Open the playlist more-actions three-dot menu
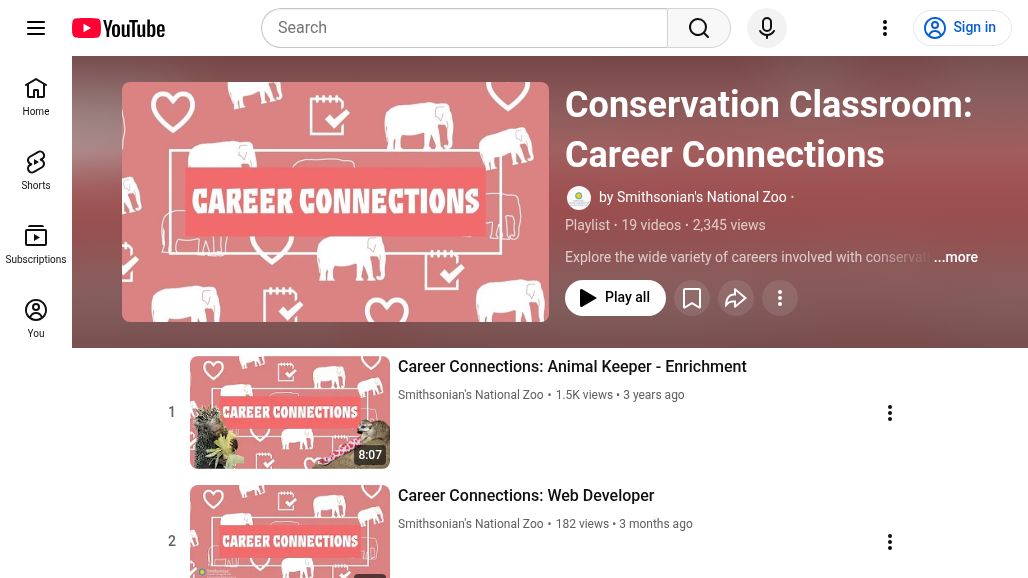Viewport: 1028px width, 578px height. coord(780,297)
